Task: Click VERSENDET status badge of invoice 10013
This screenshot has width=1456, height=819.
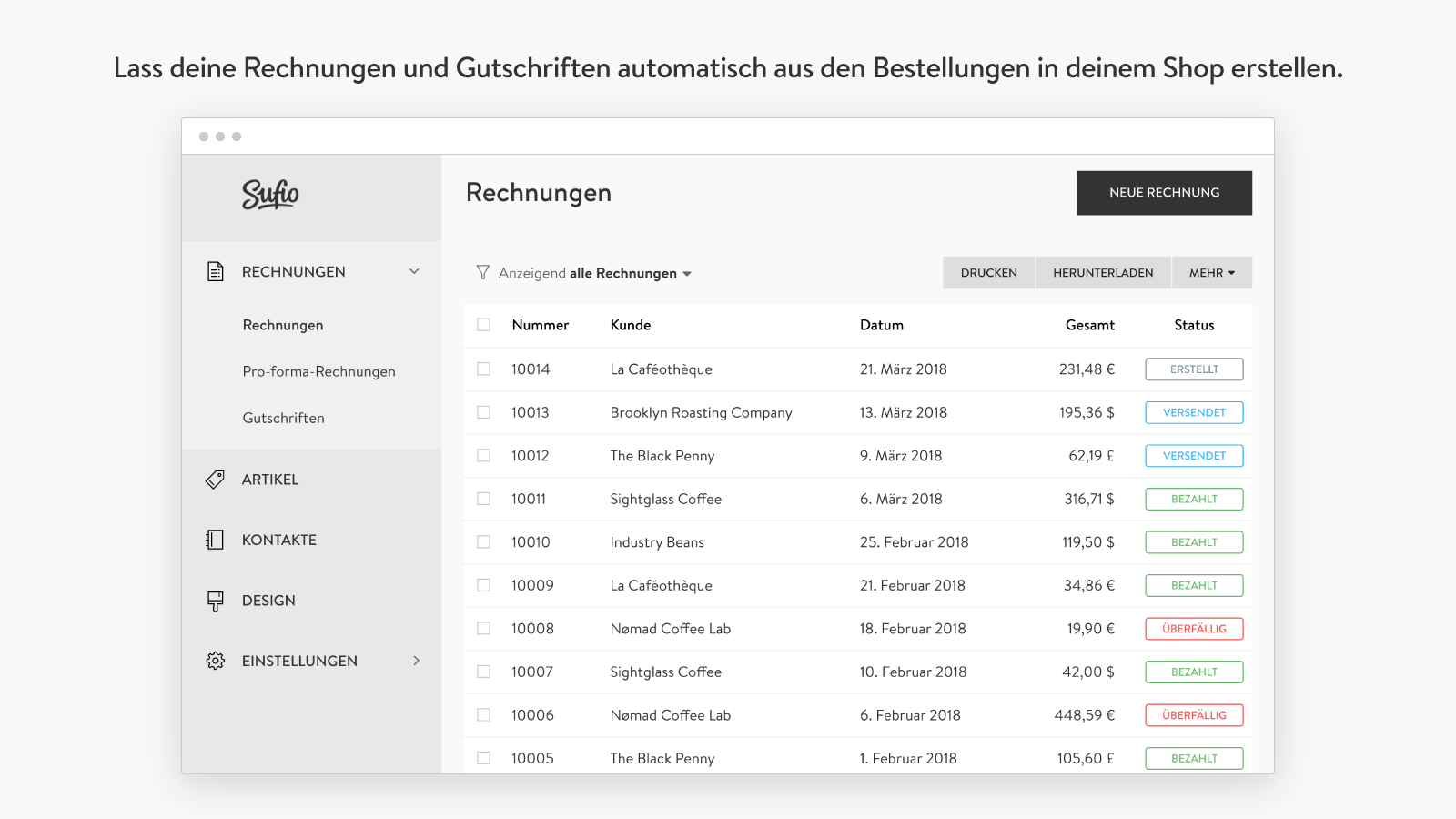Action: 1194,412
